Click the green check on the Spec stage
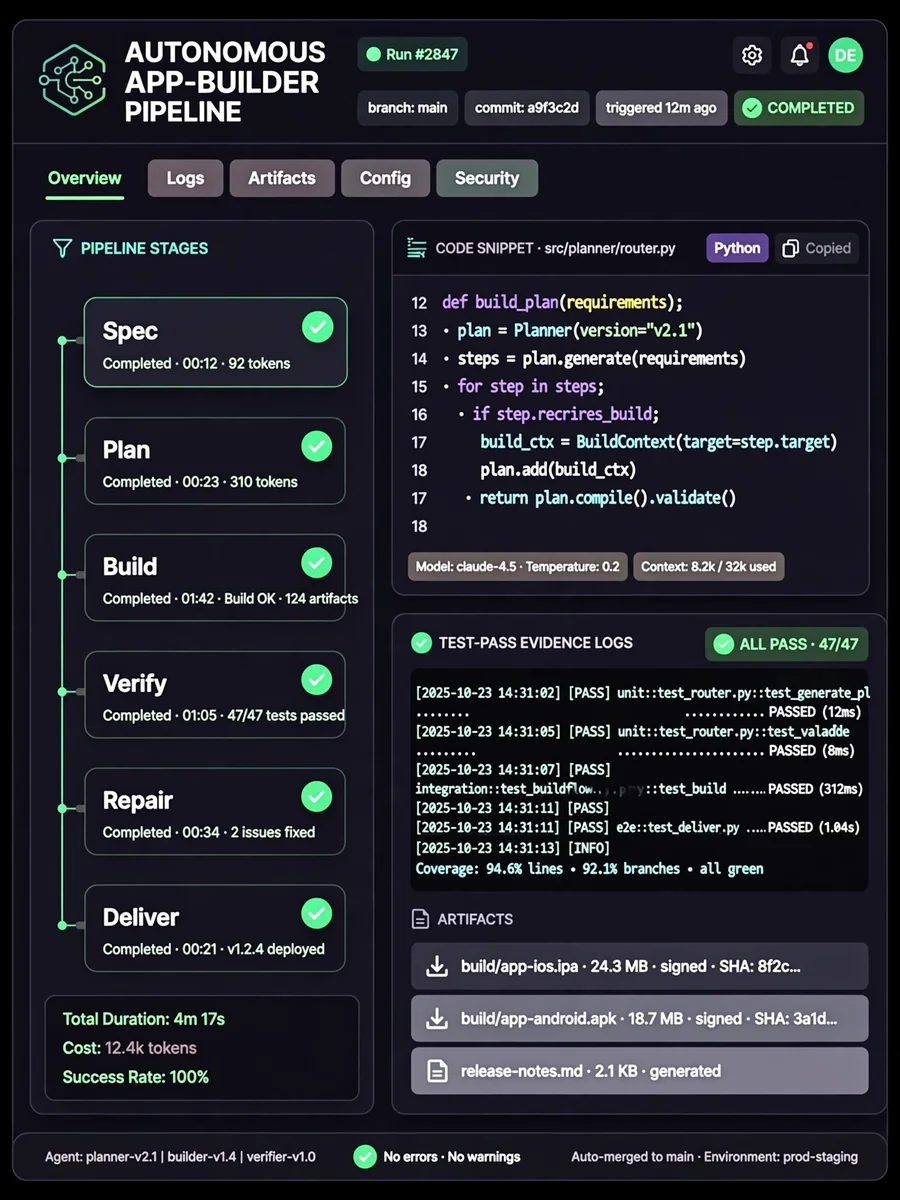The height and width of the screenshot is (1200, 900). (317, 328)
